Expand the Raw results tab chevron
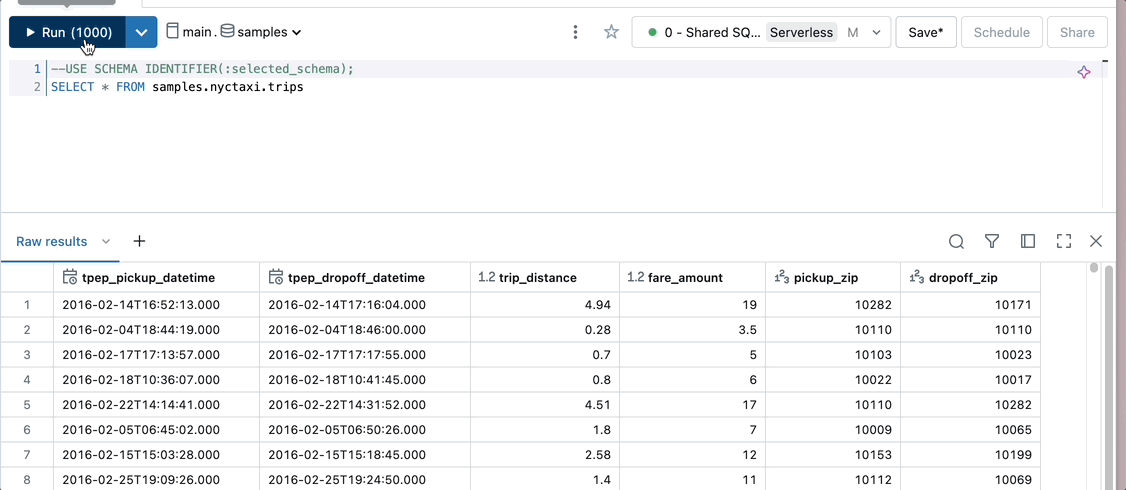Image resolution: width=1126 pixels, height=490 pixels. (106, 241)
